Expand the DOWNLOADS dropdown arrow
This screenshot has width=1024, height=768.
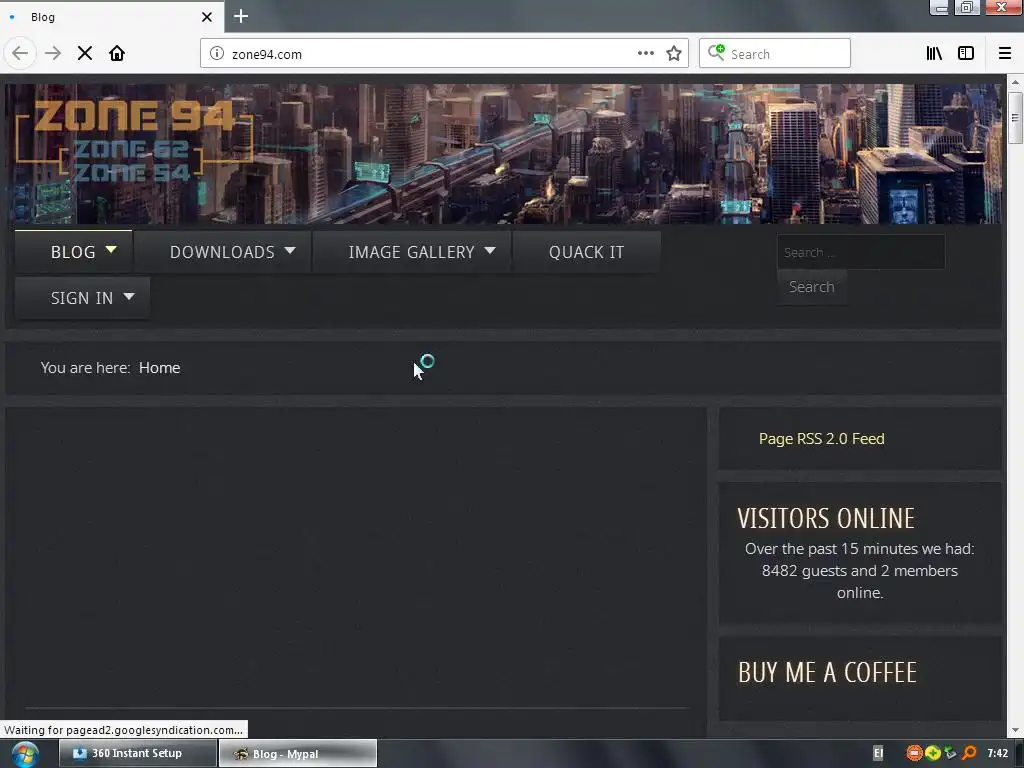290,250
